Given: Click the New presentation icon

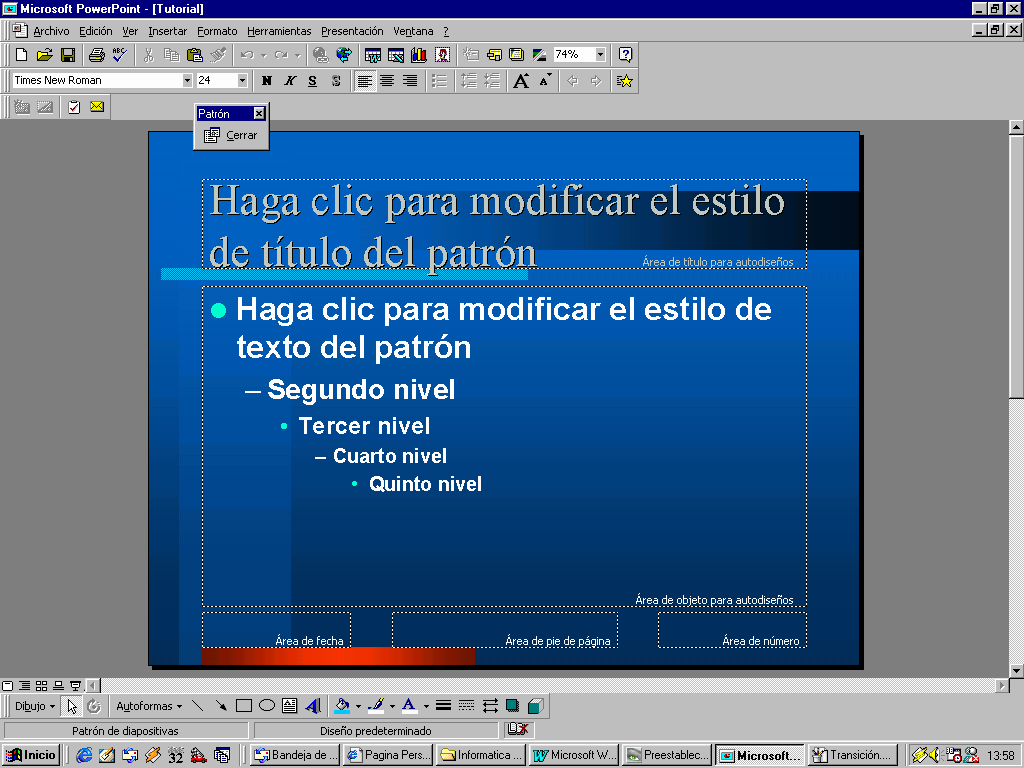Looking at the screenshot, I should coord(22,55).
